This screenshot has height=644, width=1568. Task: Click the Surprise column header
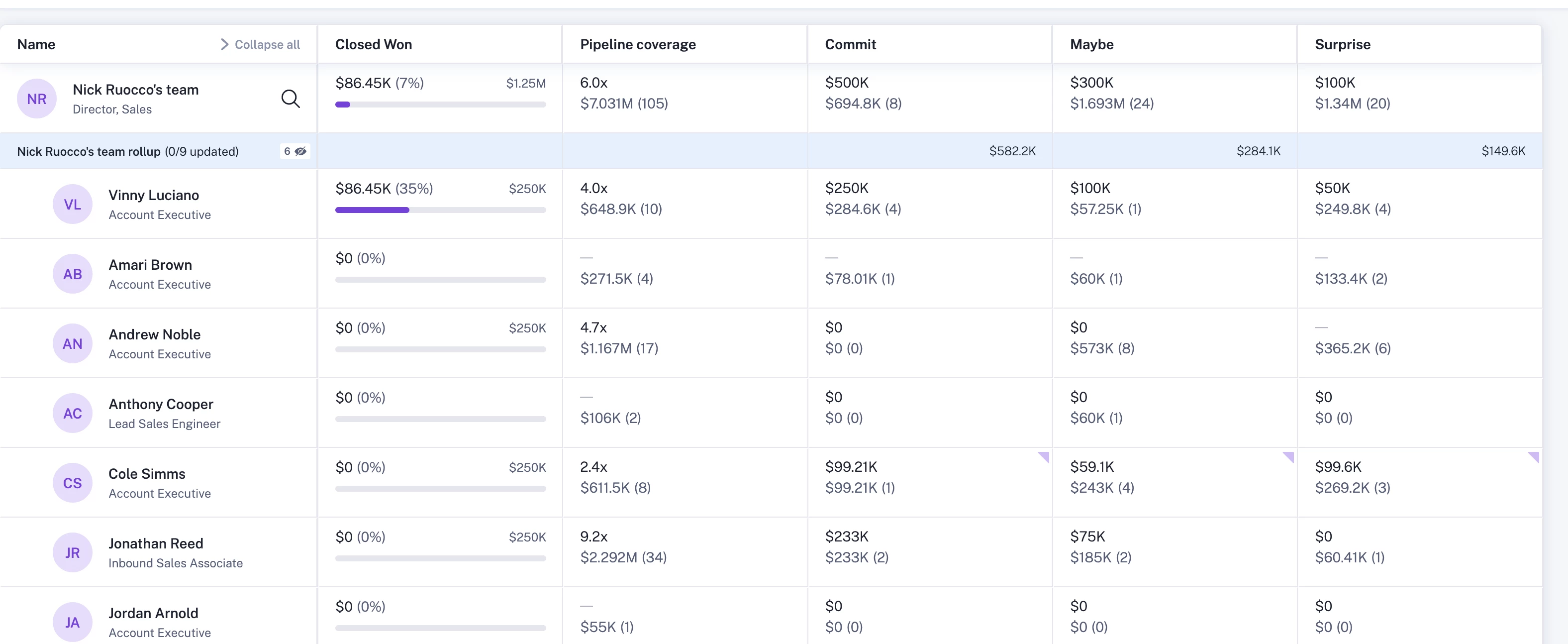[1342, 44]
